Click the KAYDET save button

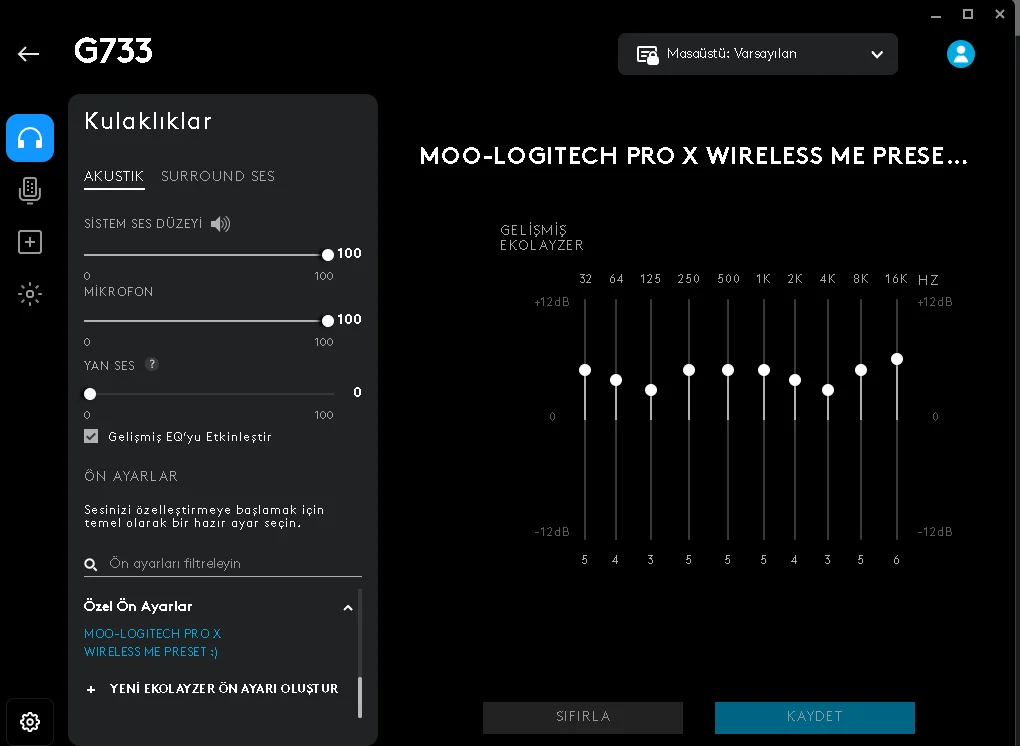coord(814,717)
